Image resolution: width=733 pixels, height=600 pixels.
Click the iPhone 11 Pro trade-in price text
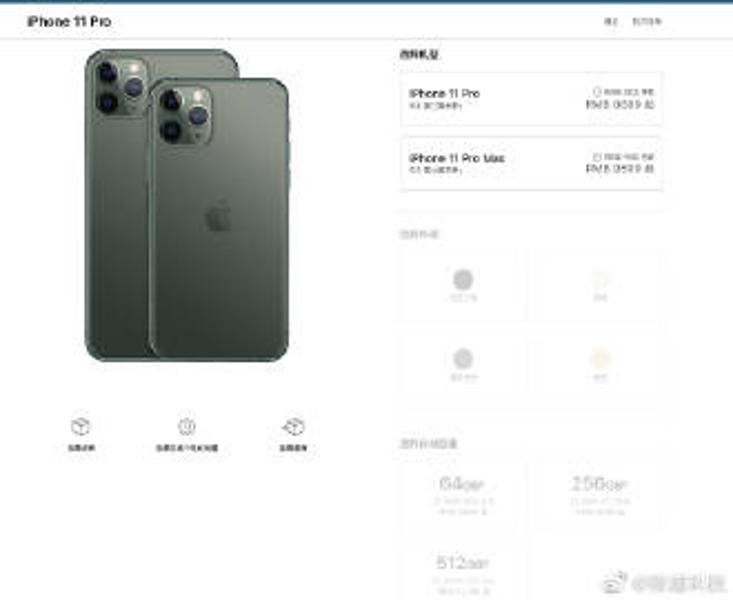click(620, 104)
